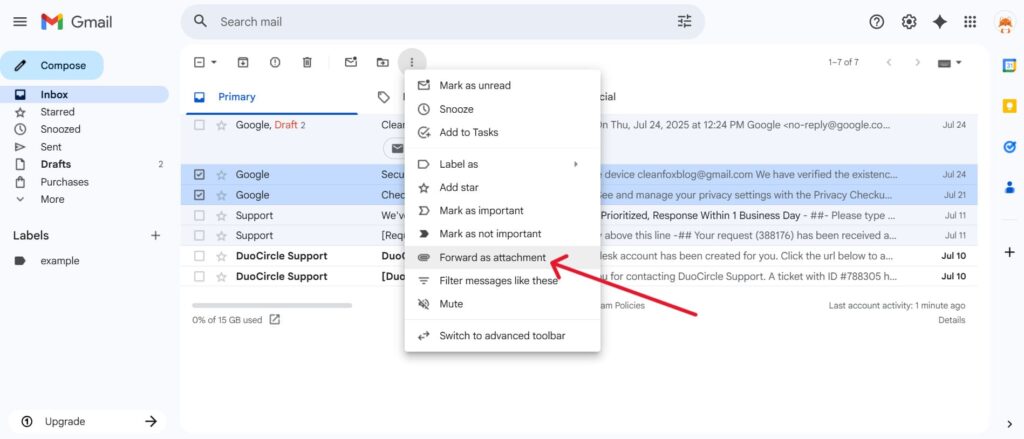This screenshot has height=439, width=1024.
Task: Choose Filter messages like these
Action: click(x=502, y=281)
